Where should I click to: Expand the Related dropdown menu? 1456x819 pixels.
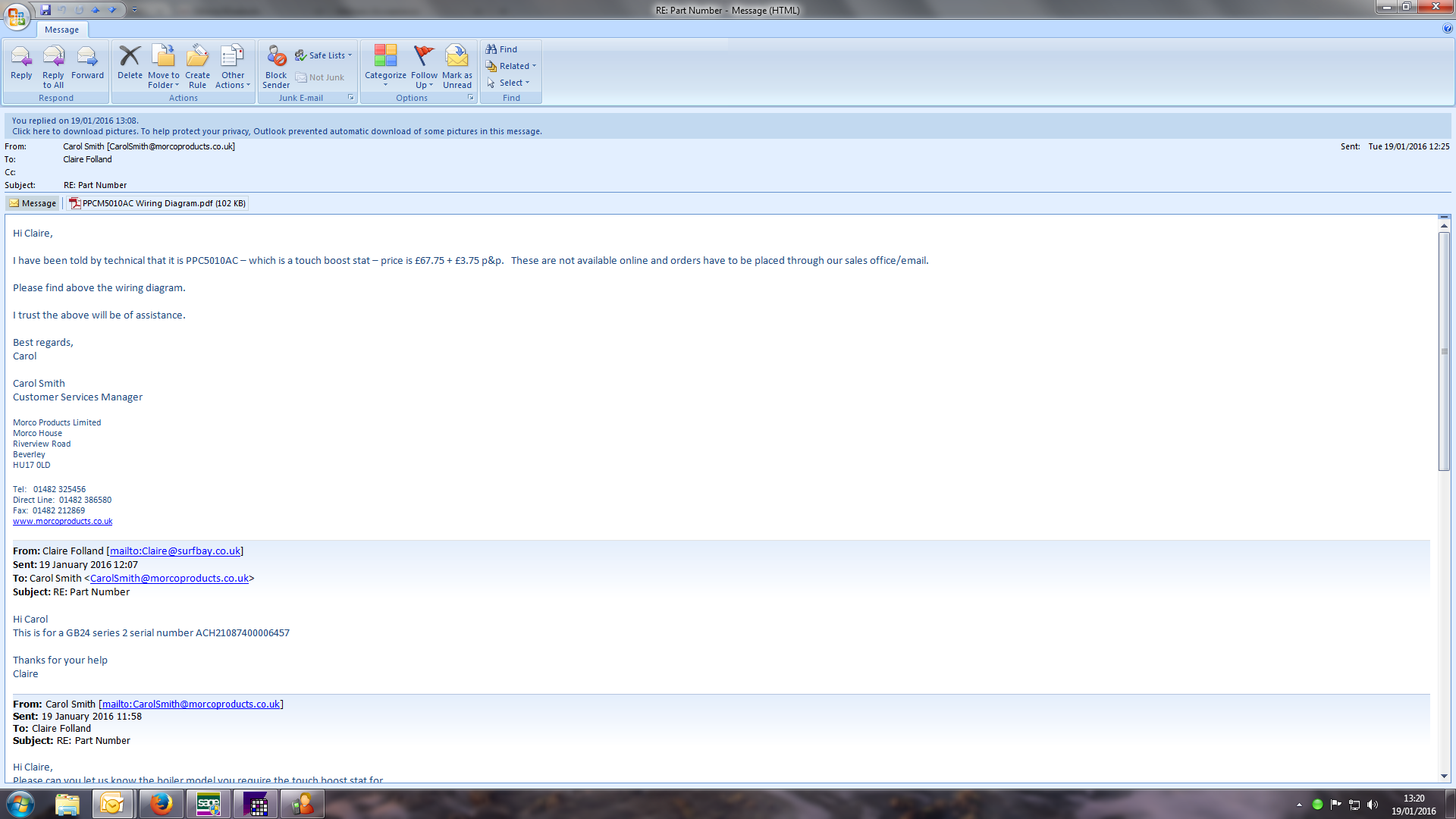[513, 66]
